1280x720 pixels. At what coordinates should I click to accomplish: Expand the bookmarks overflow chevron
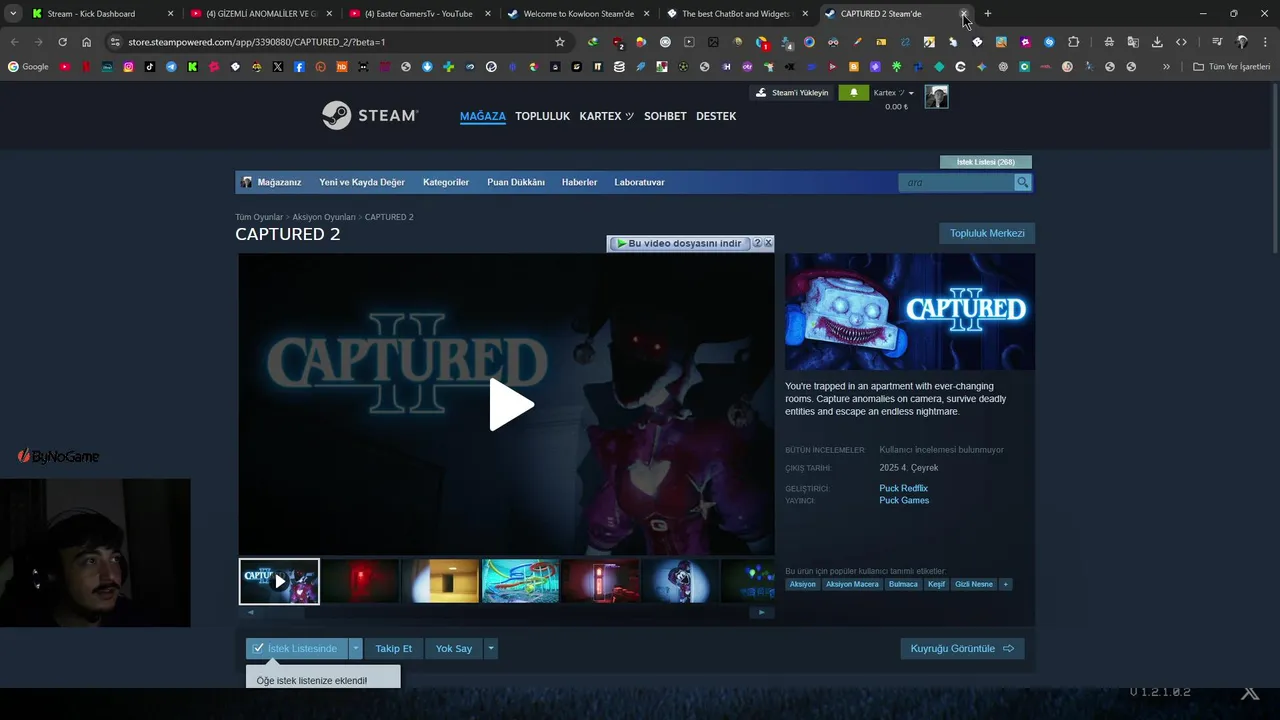tap(1166, 67)
